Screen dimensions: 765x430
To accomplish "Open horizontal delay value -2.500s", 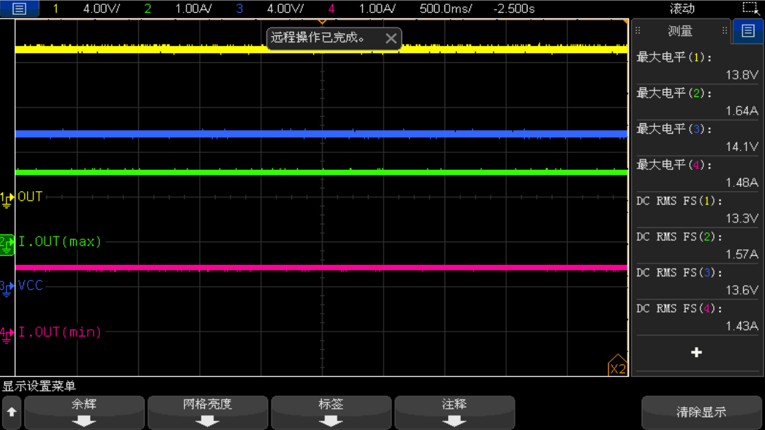I will 514,9.
